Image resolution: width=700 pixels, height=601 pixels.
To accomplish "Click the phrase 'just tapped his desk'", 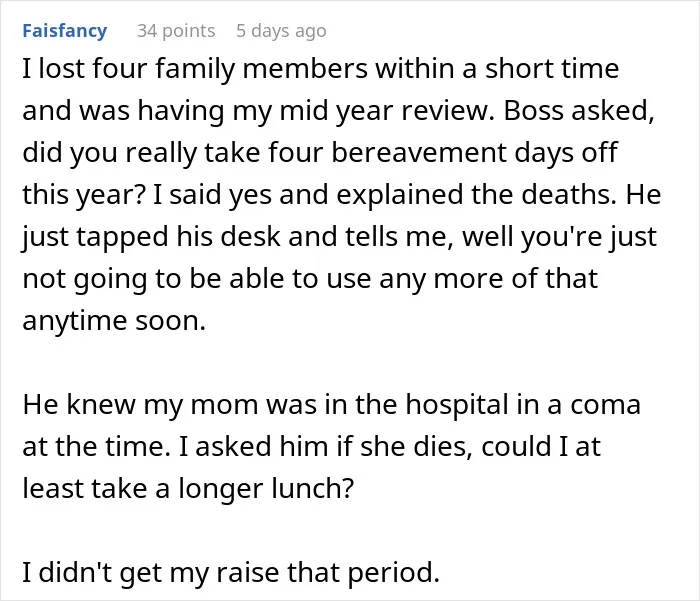I will tap(152, 237).
